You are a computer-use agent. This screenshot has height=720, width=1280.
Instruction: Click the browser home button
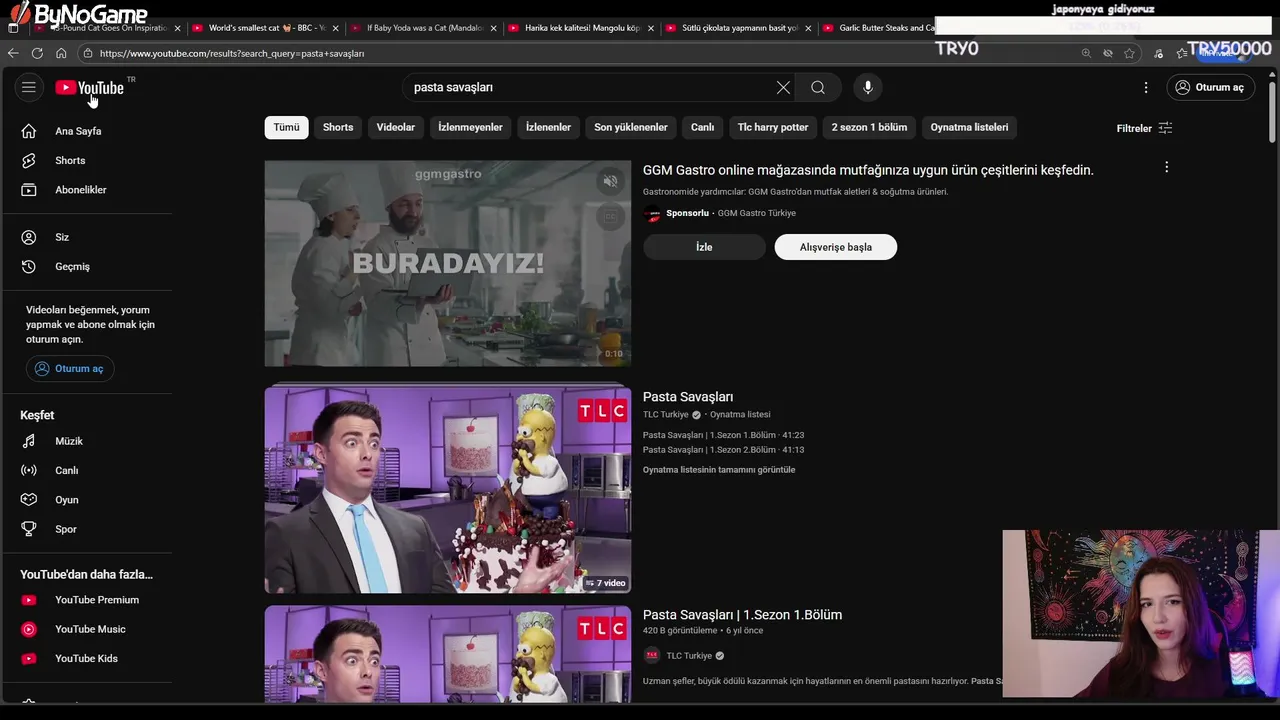(x=61, y=53)
